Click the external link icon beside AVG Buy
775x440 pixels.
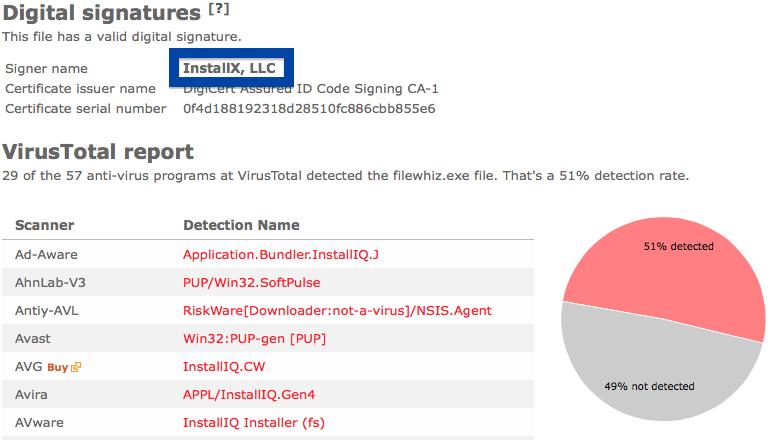[76, 367]
